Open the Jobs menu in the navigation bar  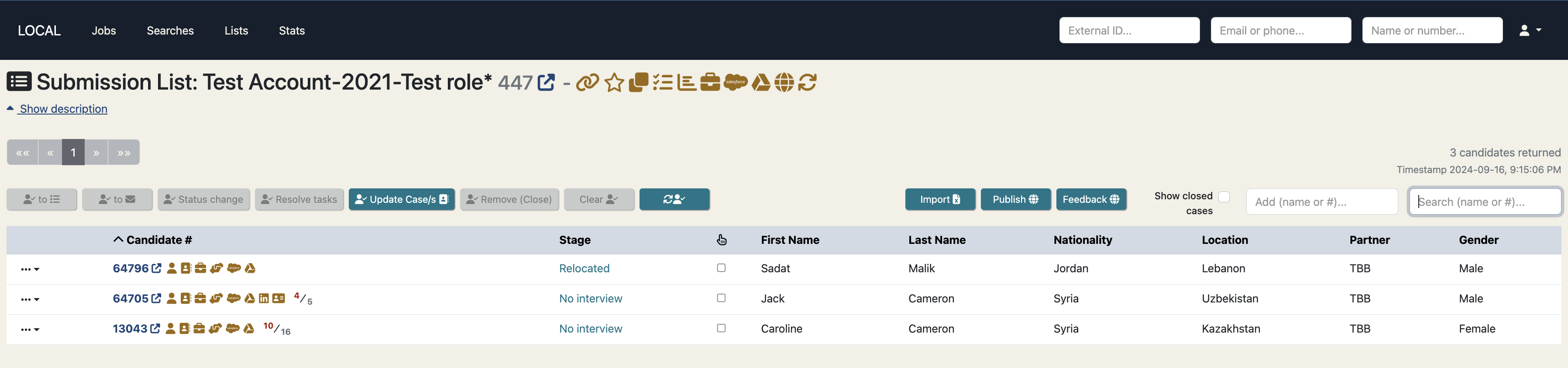(x=103, y=30)
